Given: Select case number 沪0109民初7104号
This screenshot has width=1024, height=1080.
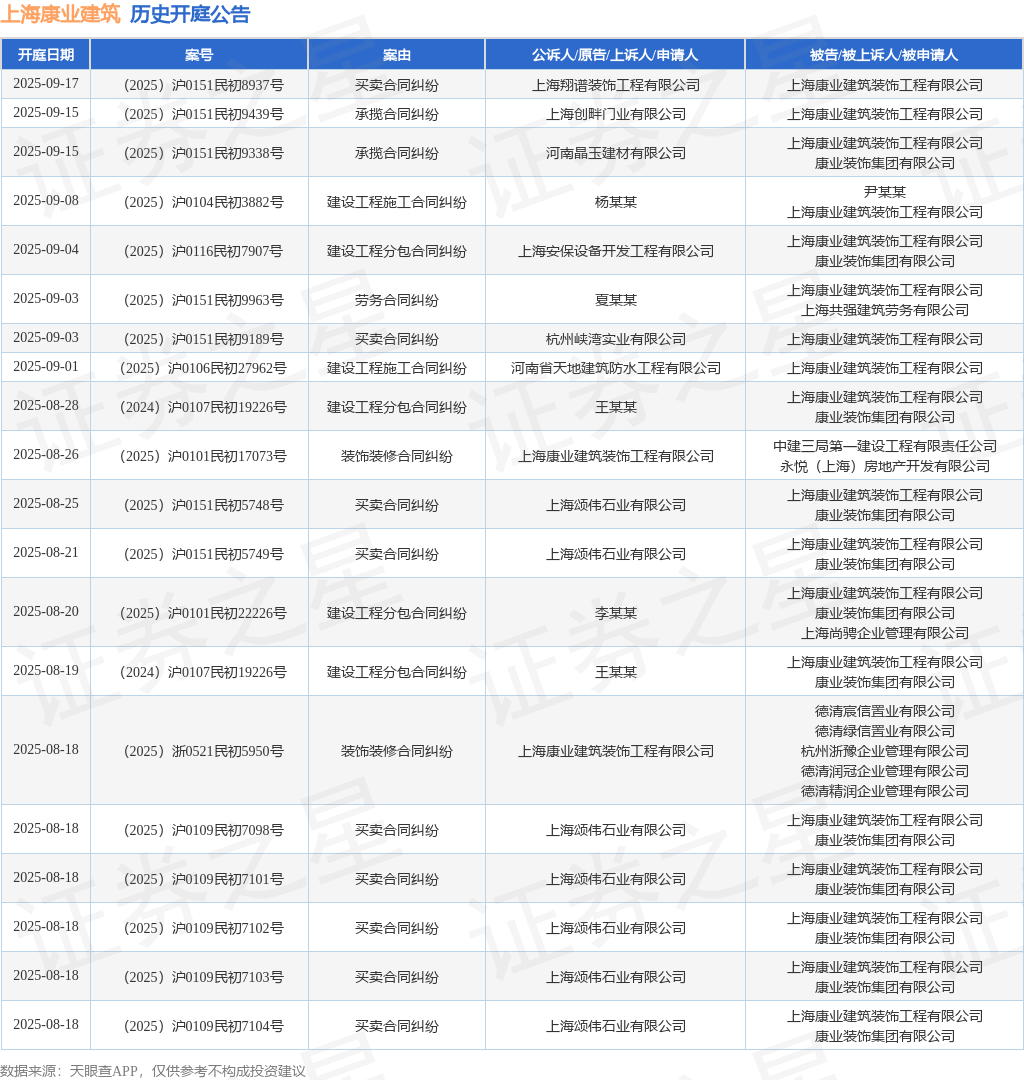Looking at the screenshot, I should pyautogui.click(x=204, y=1026).
